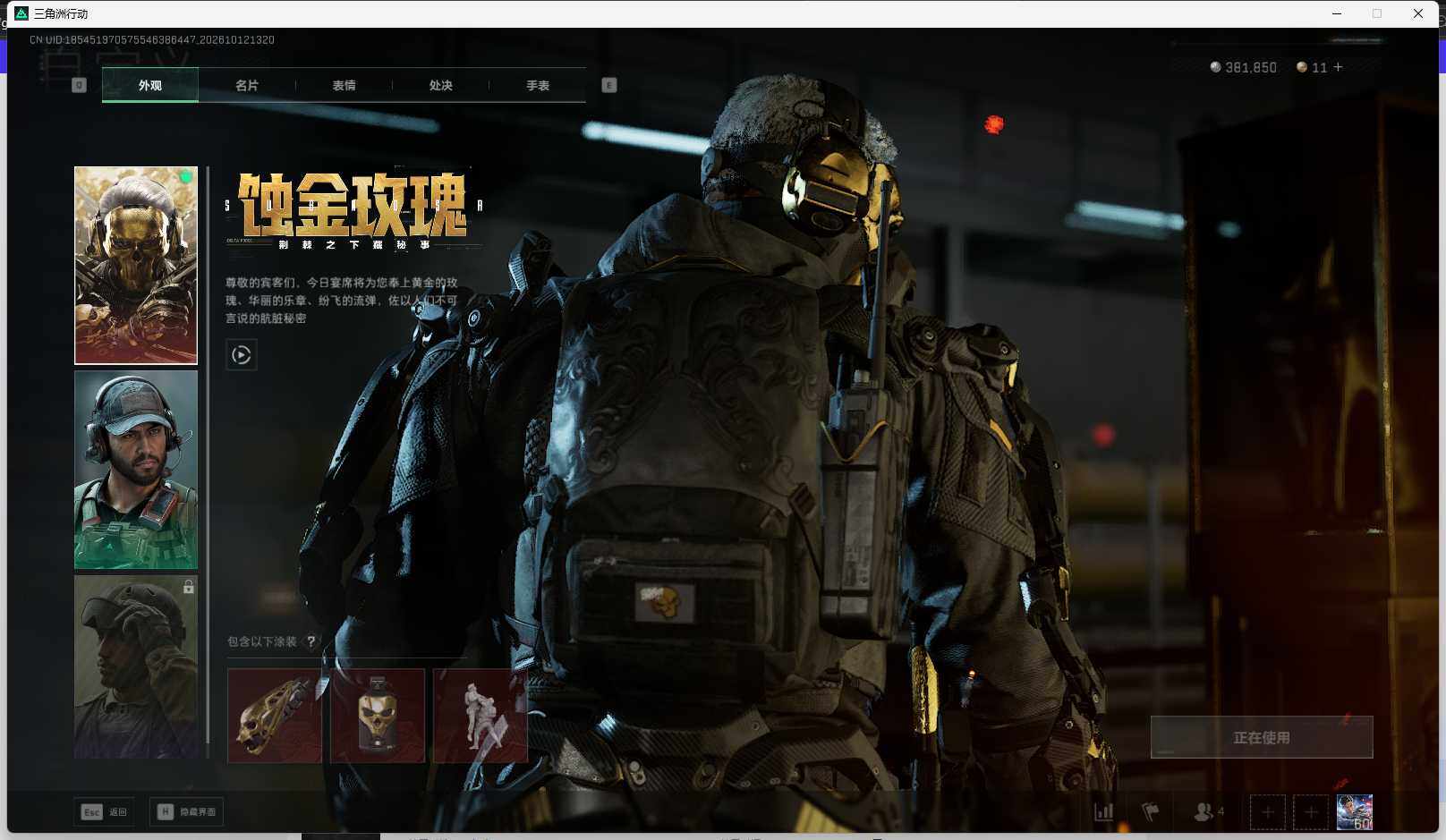Click the gold coin icon next to 11
Screen dimensions: 1446x840
1302,67
